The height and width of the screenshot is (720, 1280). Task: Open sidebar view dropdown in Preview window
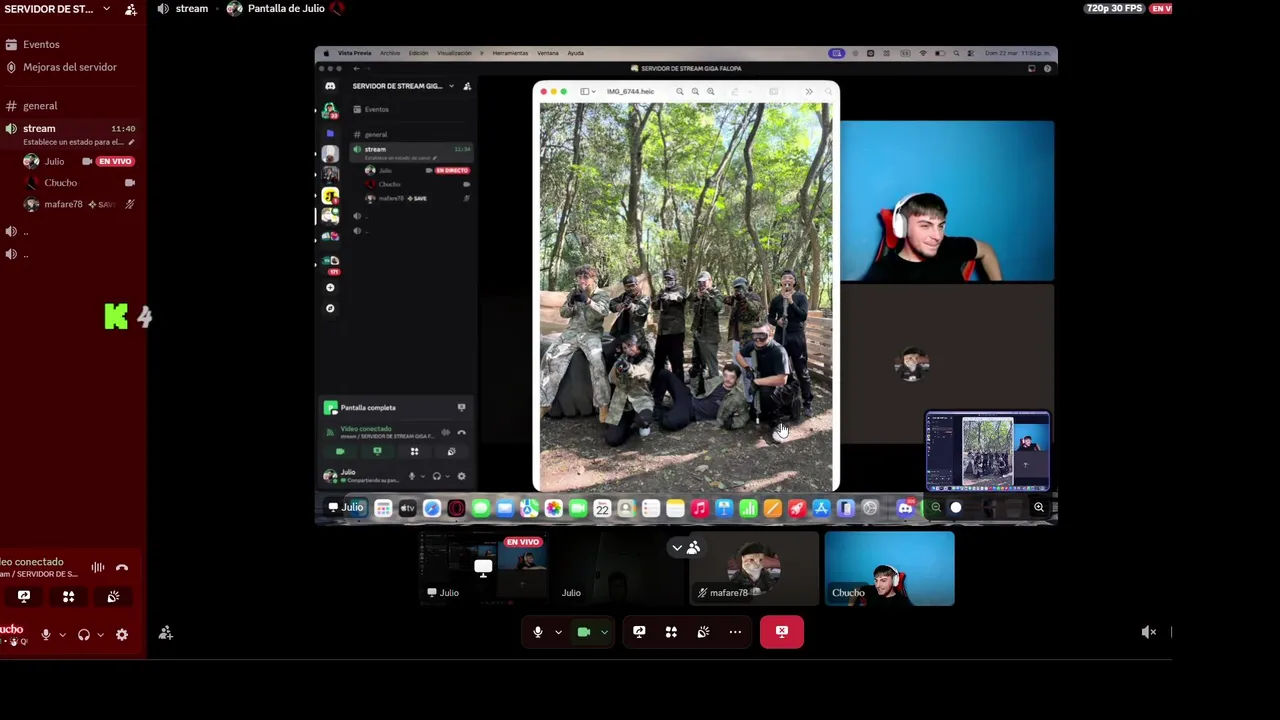588,92
